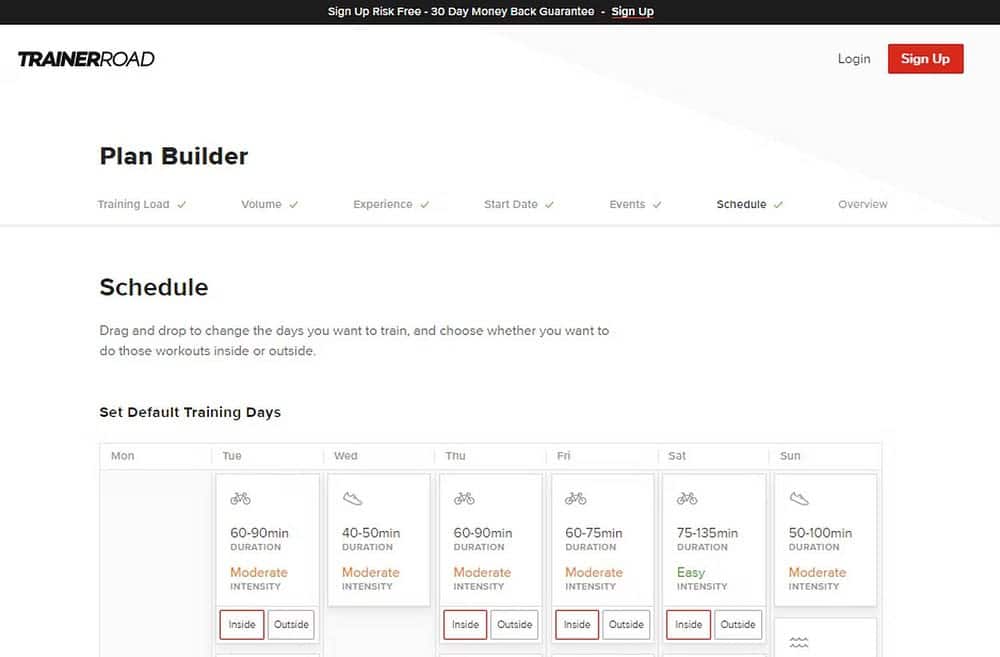The height and width of the screenshot is (657, 1000).
Task: Switch Saturday's workout to Outside
Action: [738, 624]
